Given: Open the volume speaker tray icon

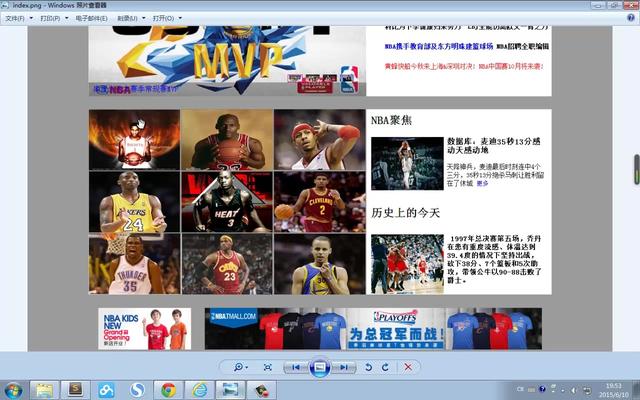Looking at the screenshot, I should [574, 390].
